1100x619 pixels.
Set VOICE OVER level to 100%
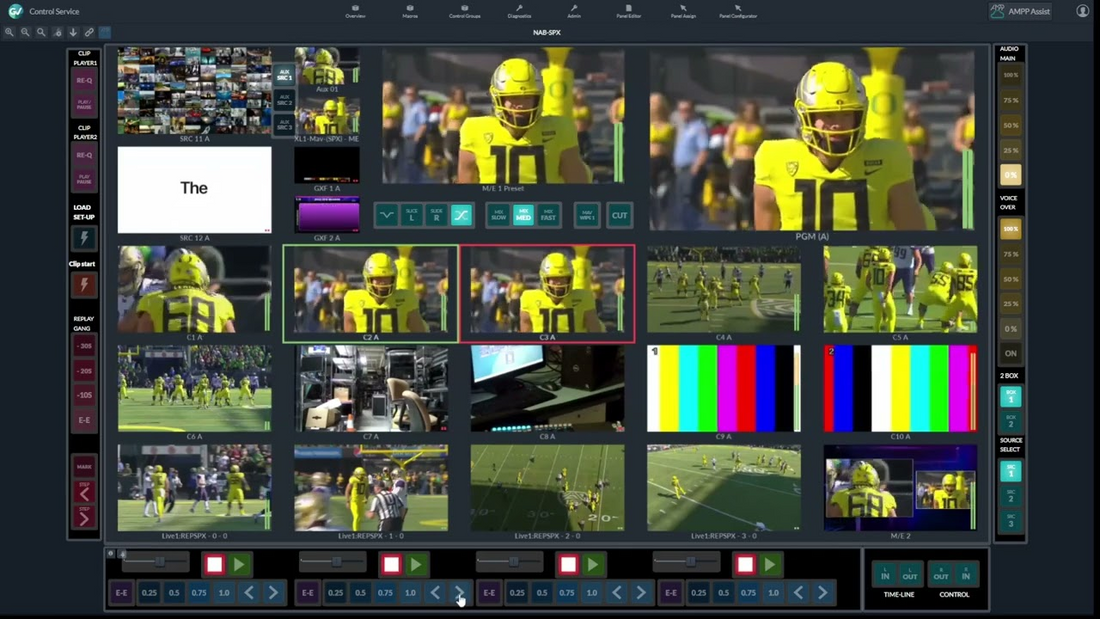(1011, 228)
